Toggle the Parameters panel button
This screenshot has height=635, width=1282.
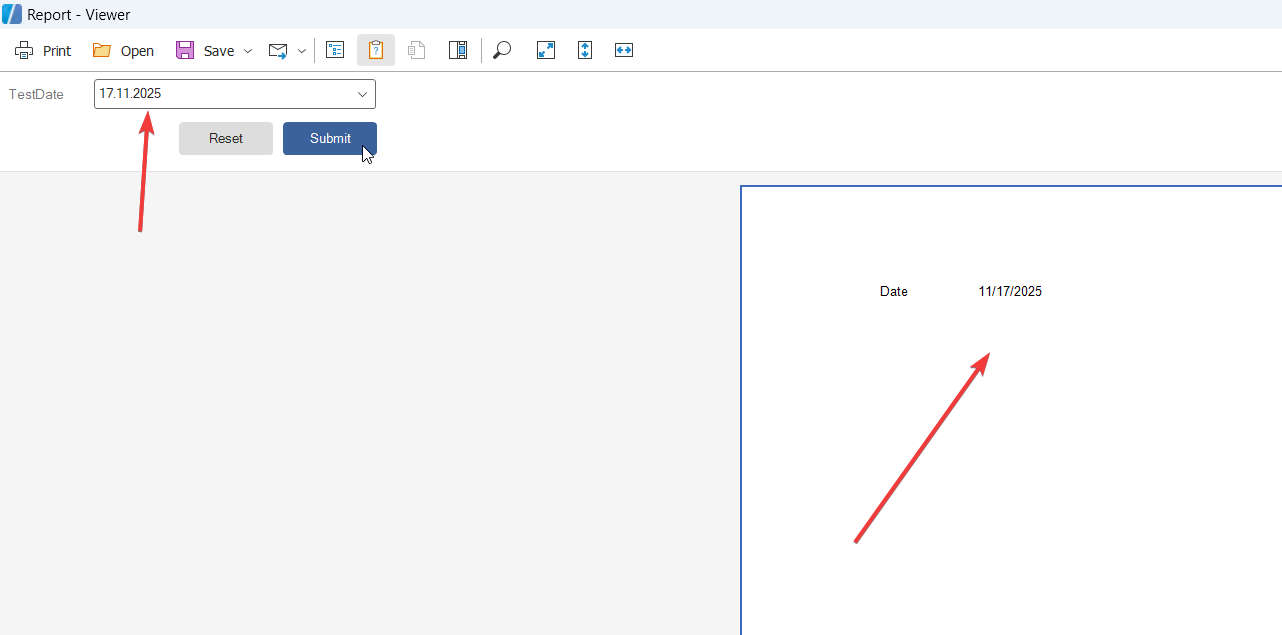click(x=376, y=50)
